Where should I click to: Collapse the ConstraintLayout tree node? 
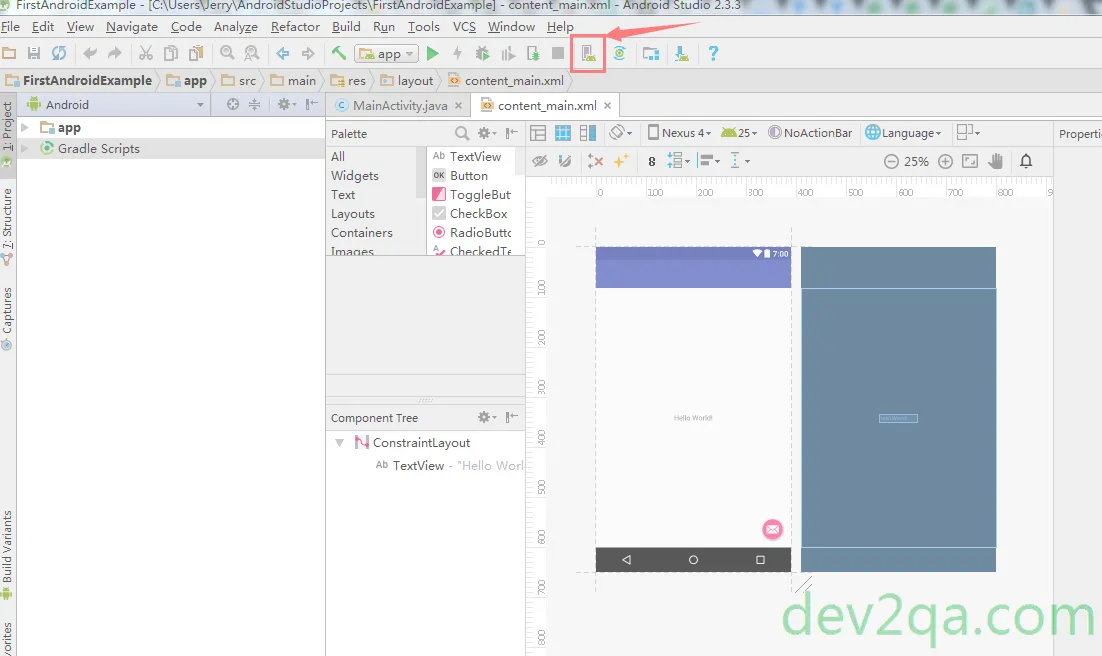(x=339, y=443)
